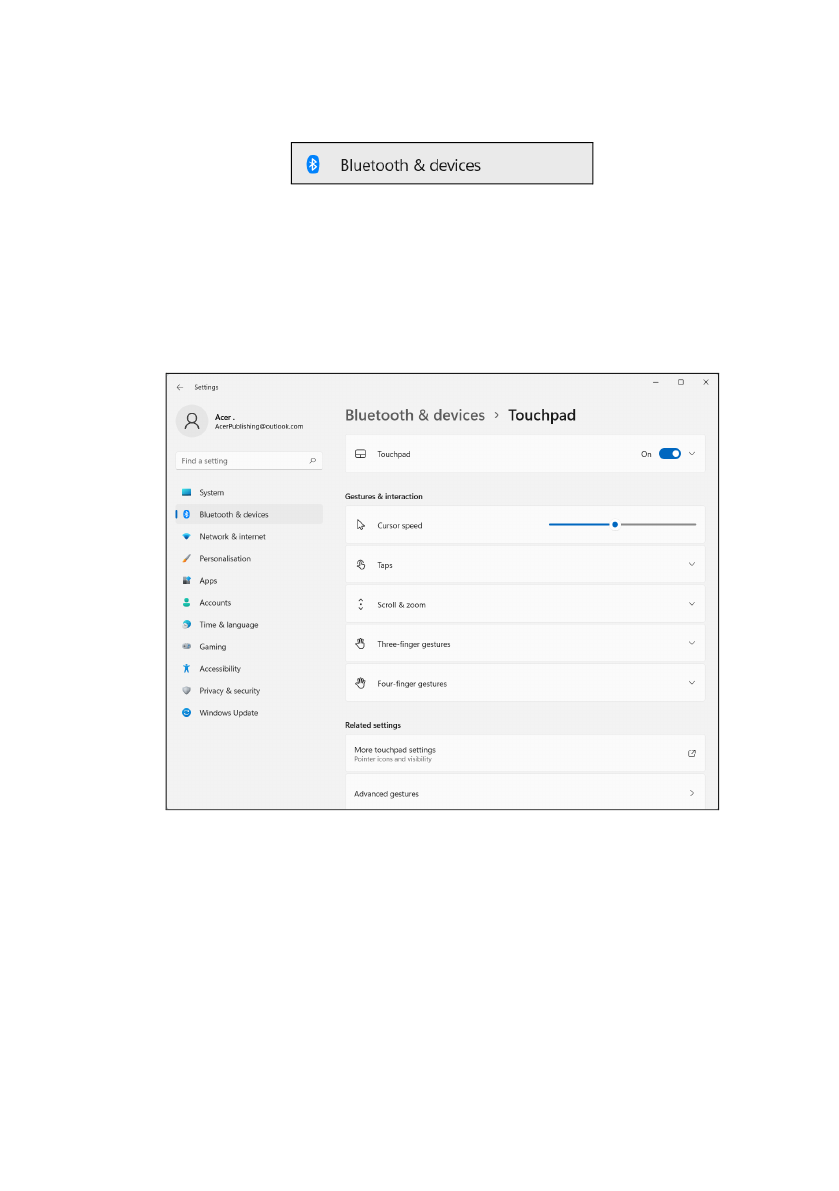Click the Find a setting search box

(x=245, y=461)
